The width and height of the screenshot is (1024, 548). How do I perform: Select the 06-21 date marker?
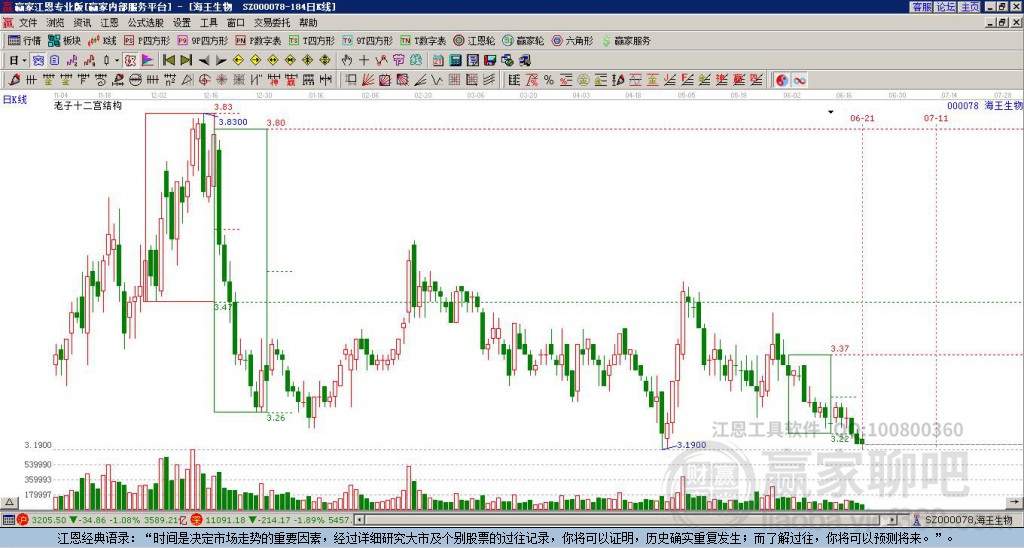pyautogui.click(x=862, y=118)
